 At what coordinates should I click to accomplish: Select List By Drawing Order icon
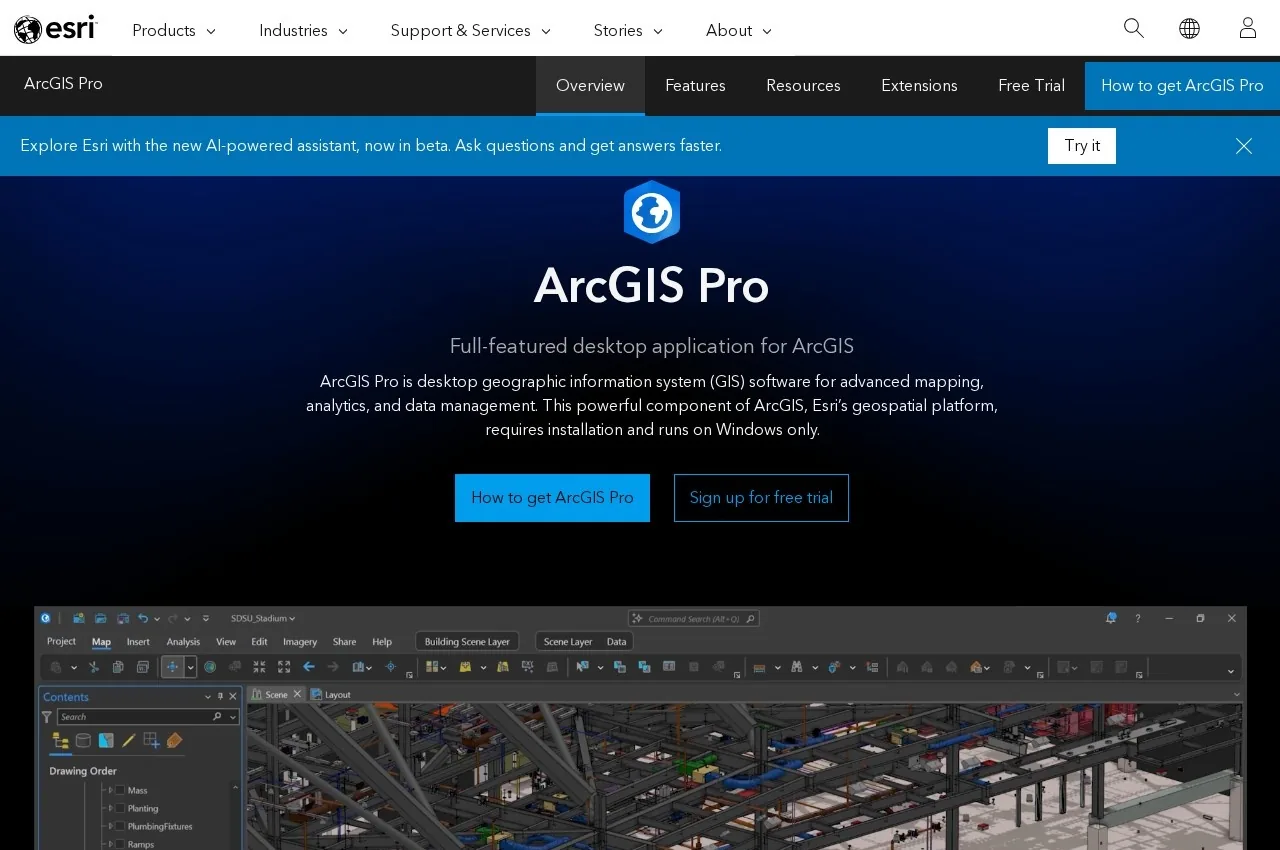tap(61, 741)
